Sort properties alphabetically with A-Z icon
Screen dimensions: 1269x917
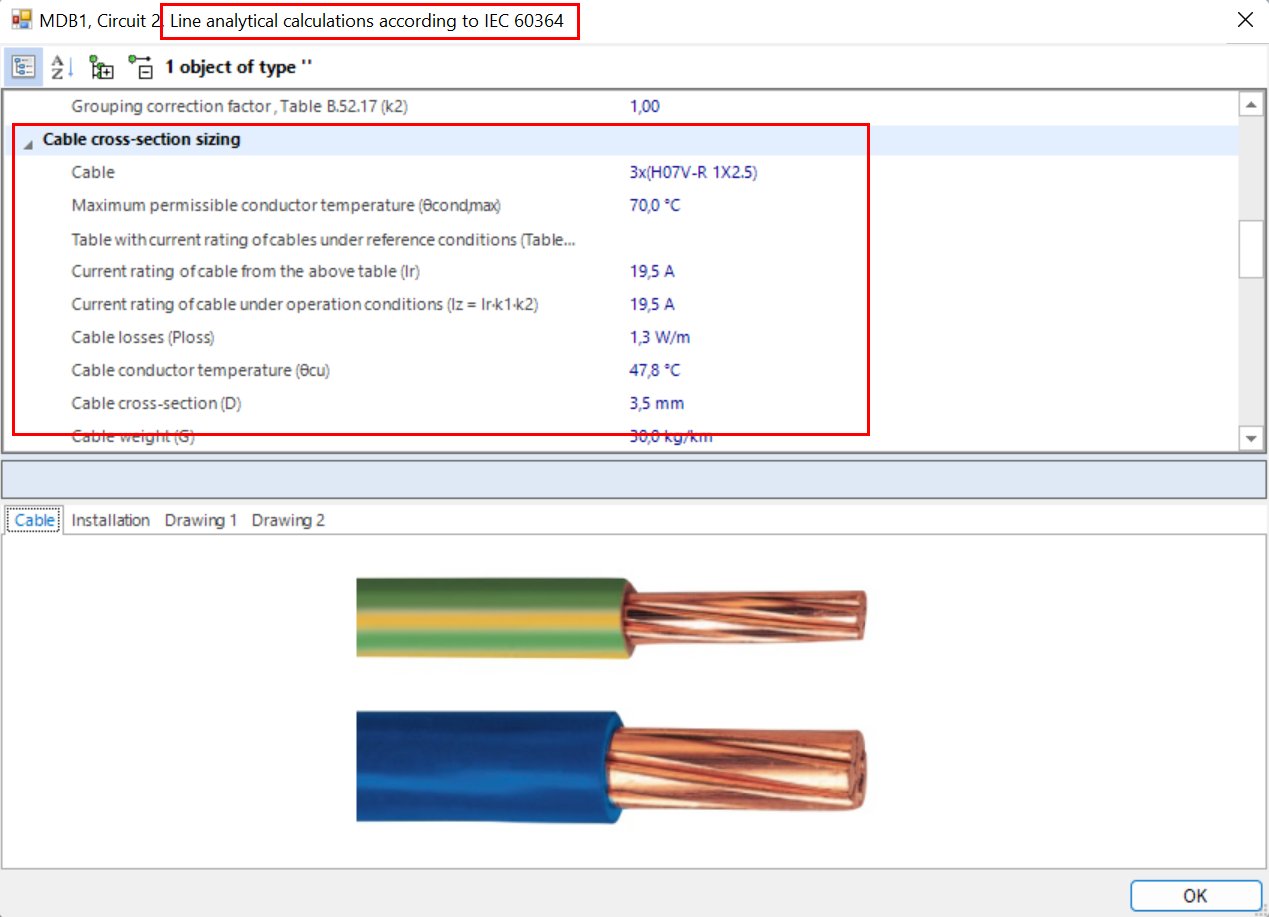[x=62, y=68]
